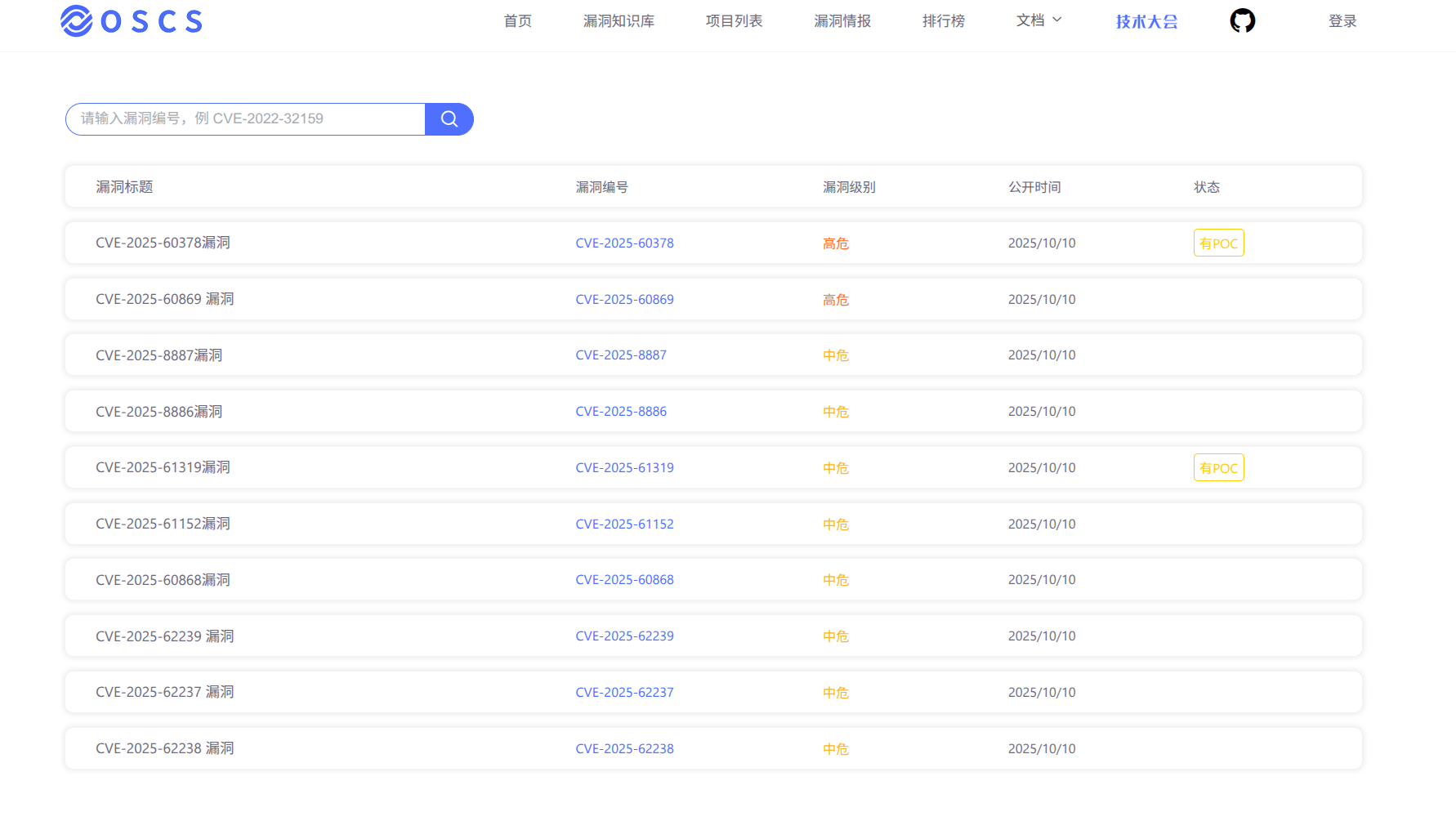
Task: Open the CVE-2025-60869 ID link
Action: [x=624, y=300]
